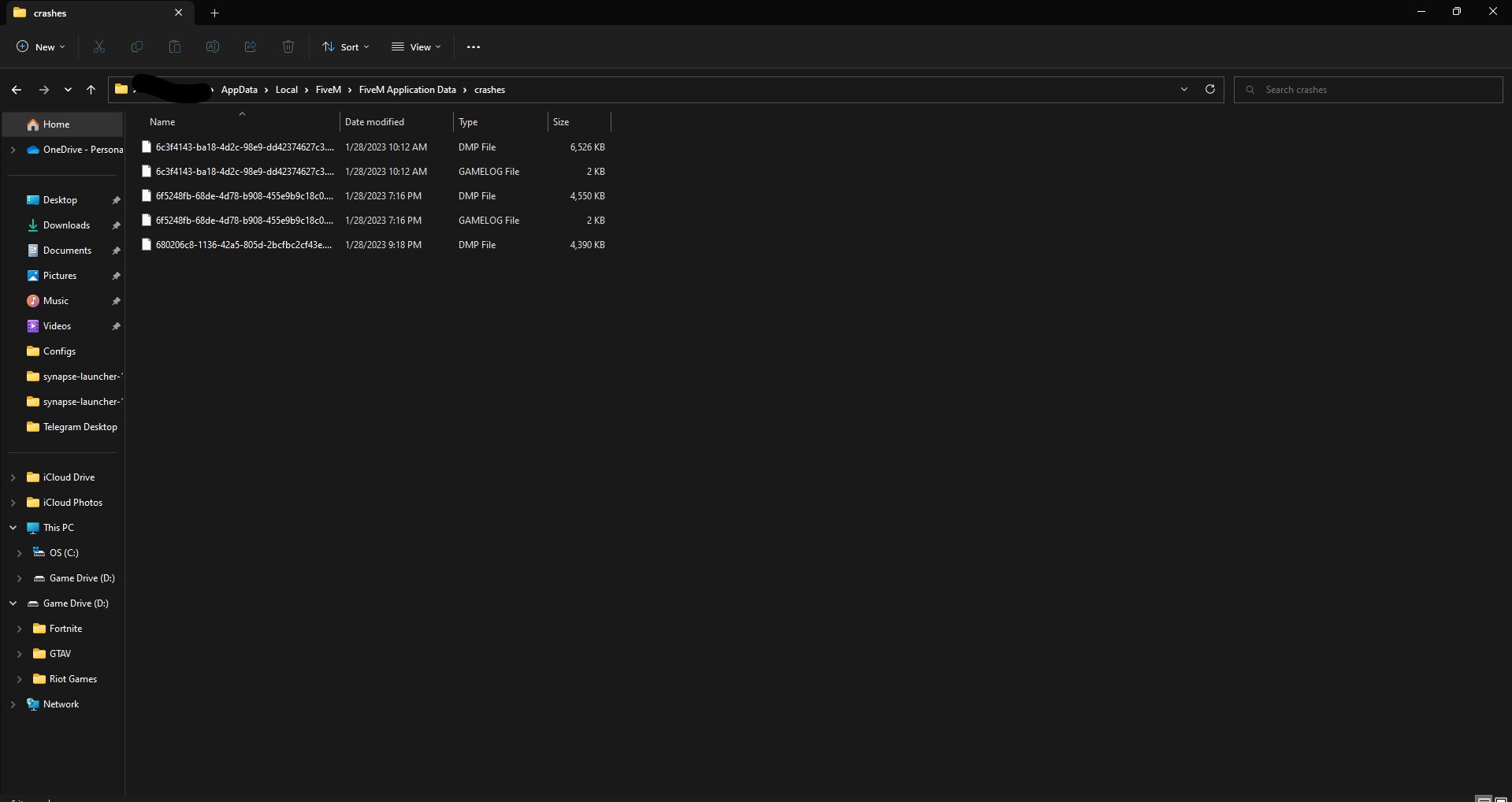Open the Sort dropdown menu

346,47
